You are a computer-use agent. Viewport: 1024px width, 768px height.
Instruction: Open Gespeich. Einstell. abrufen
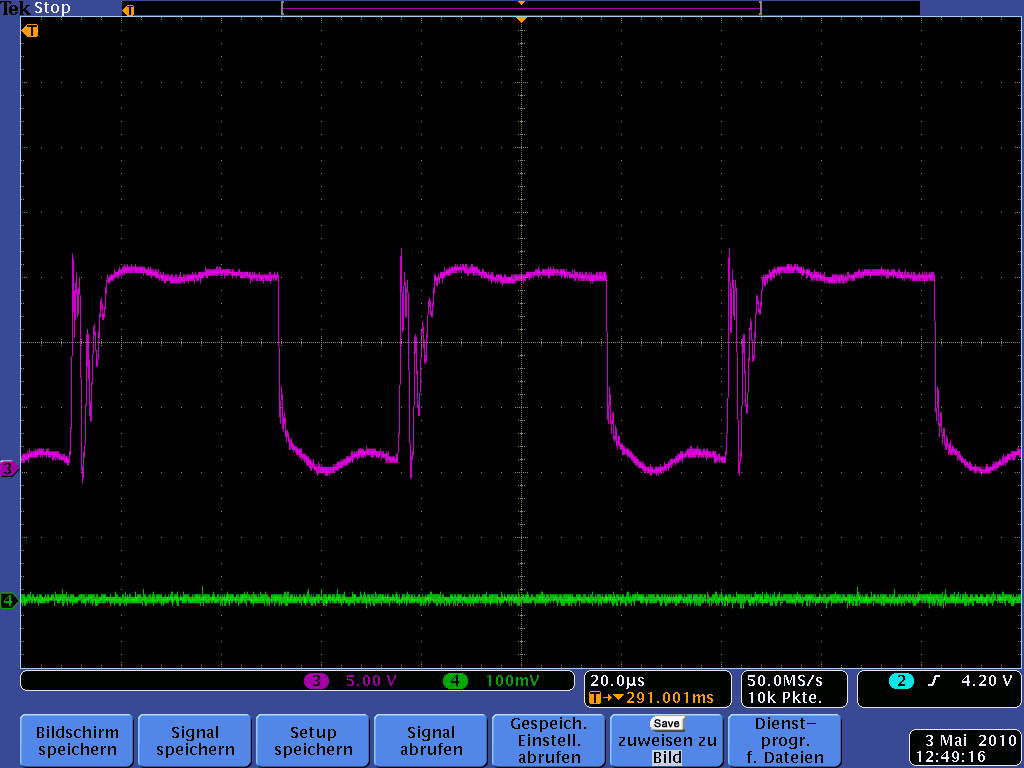(x=549, y=741)
